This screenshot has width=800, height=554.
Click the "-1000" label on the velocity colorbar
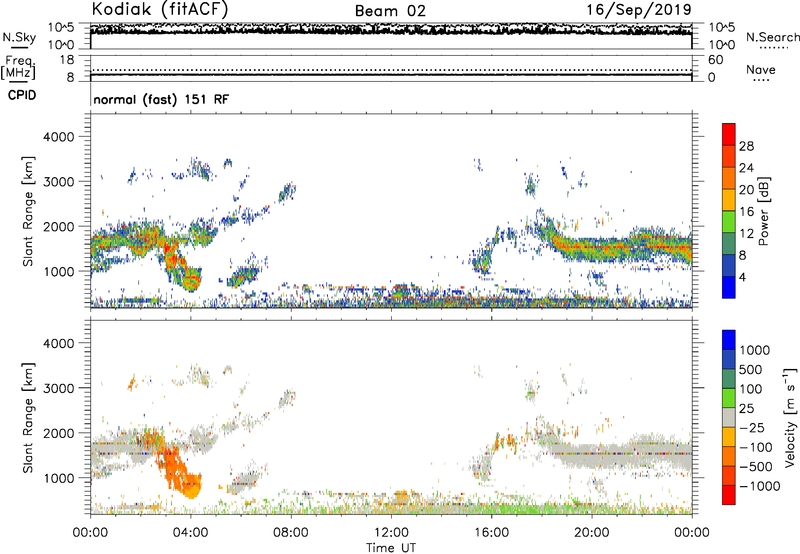click(760, 486)
